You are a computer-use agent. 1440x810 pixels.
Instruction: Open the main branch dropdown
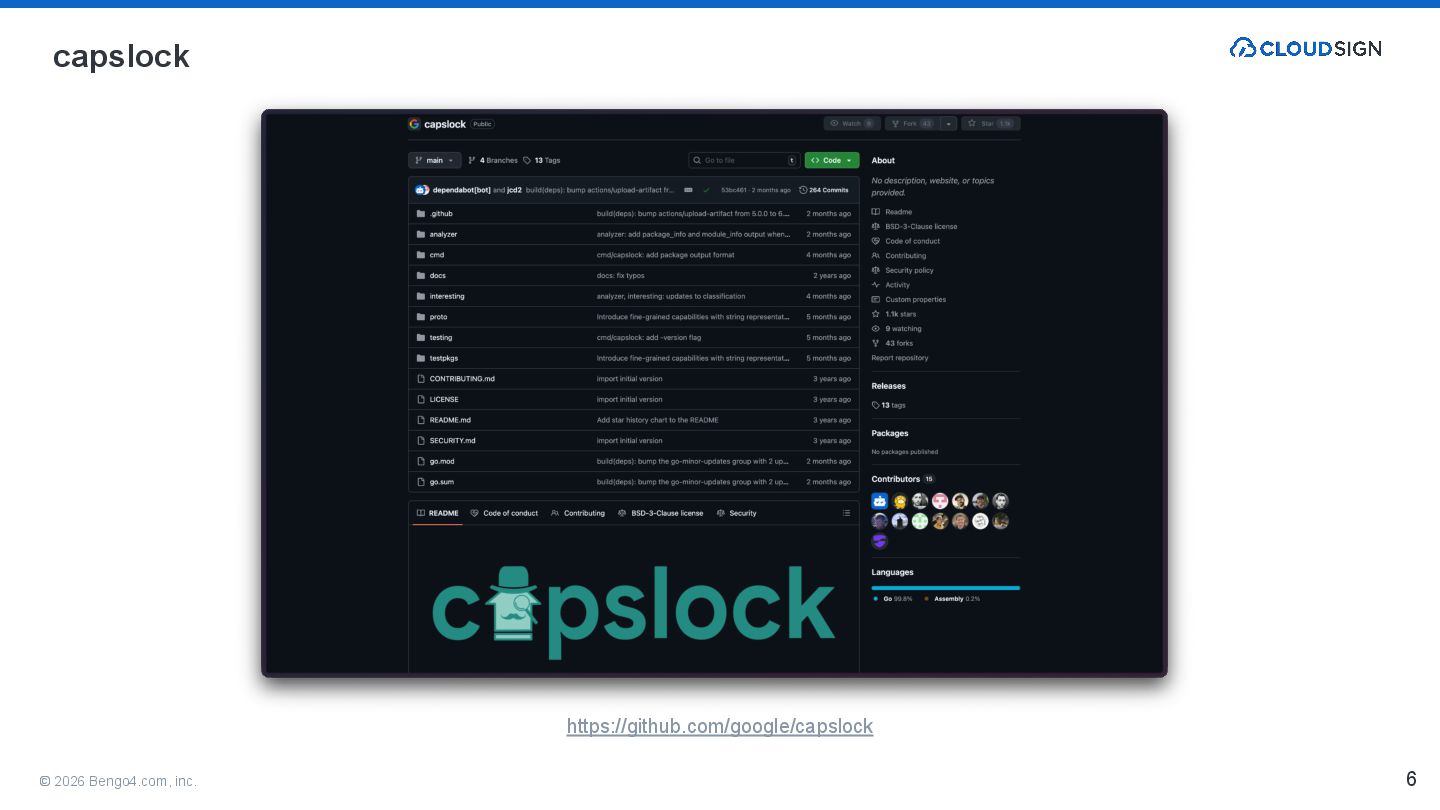coord(434,160)
